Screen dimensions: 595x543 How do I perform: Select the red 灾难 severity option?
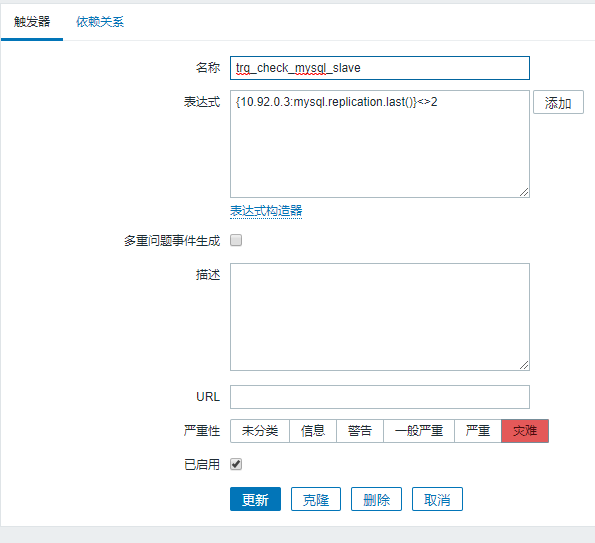click(x=525, y=431)
